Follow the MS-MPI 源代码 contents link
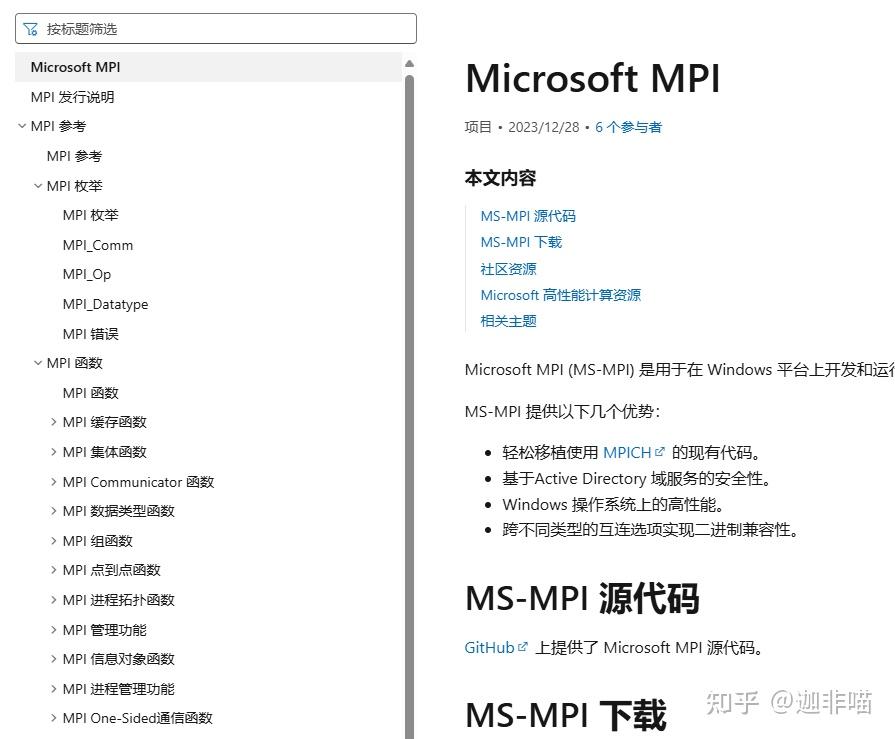895x739 pixels. point(528,215)
